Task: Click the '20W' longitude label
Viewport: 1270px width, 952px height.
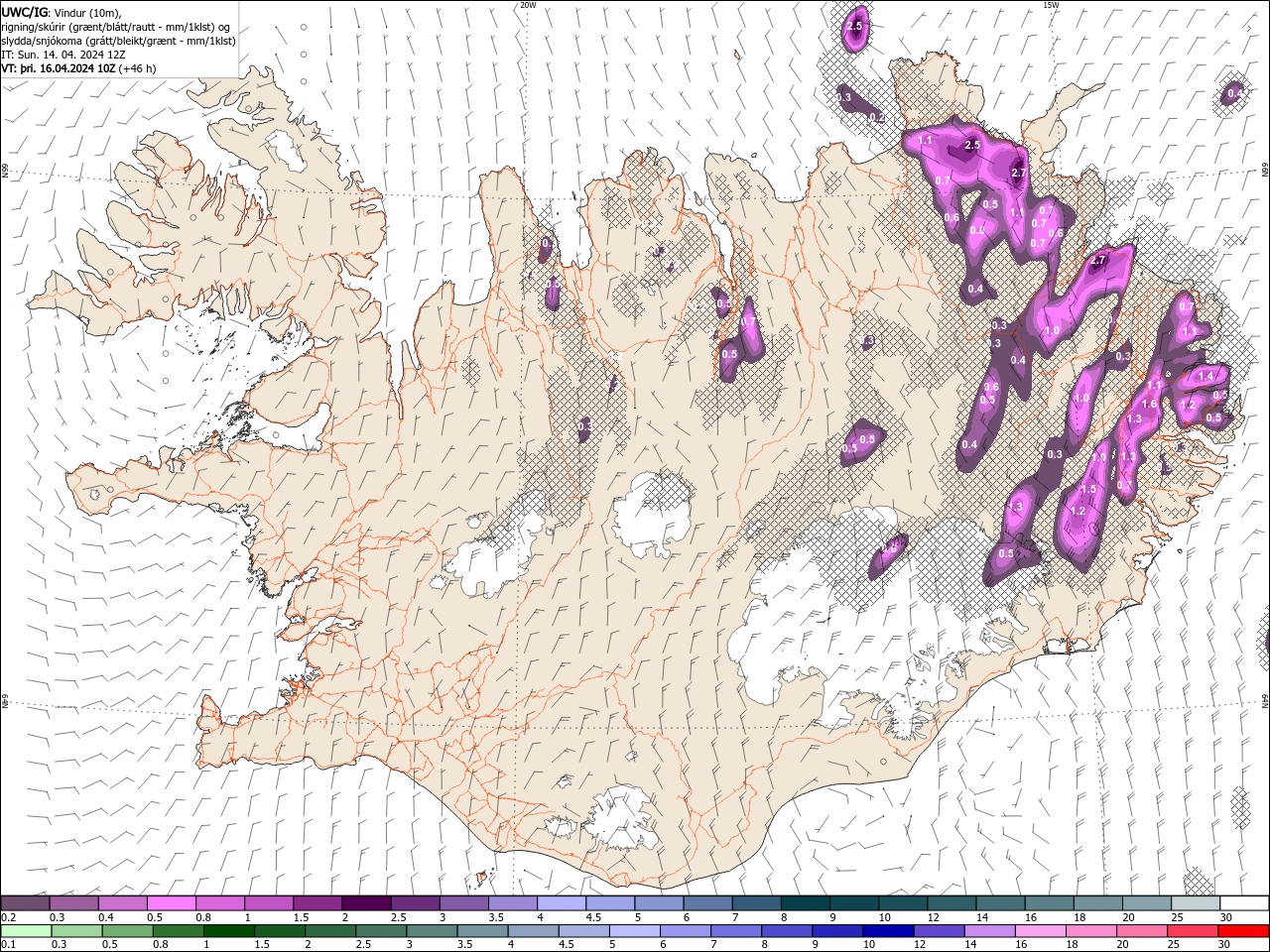Action: click(x=528, y=5)
